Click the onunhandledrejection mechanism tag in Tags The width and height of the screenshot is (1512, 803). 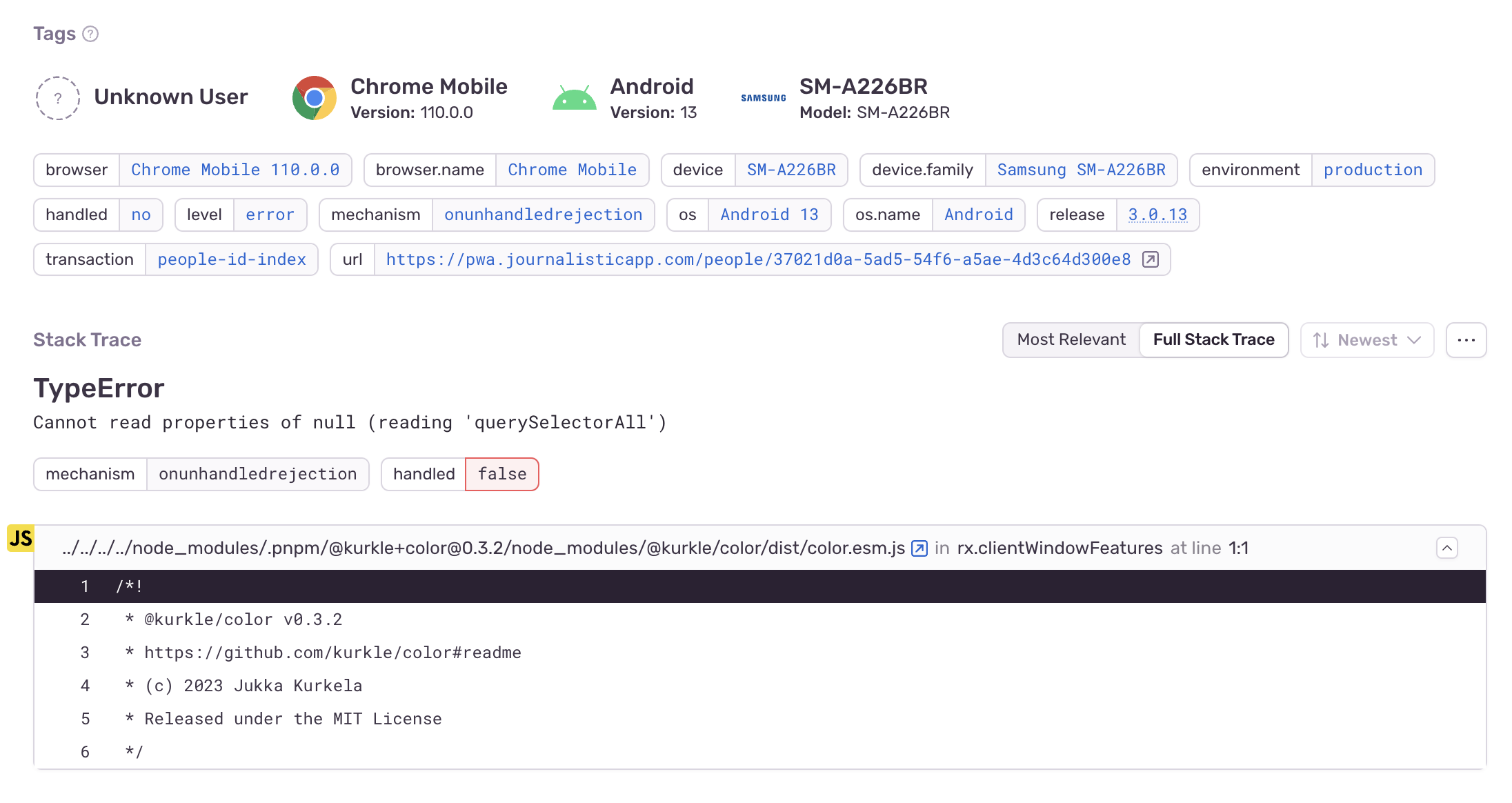(x=543, y=215)
